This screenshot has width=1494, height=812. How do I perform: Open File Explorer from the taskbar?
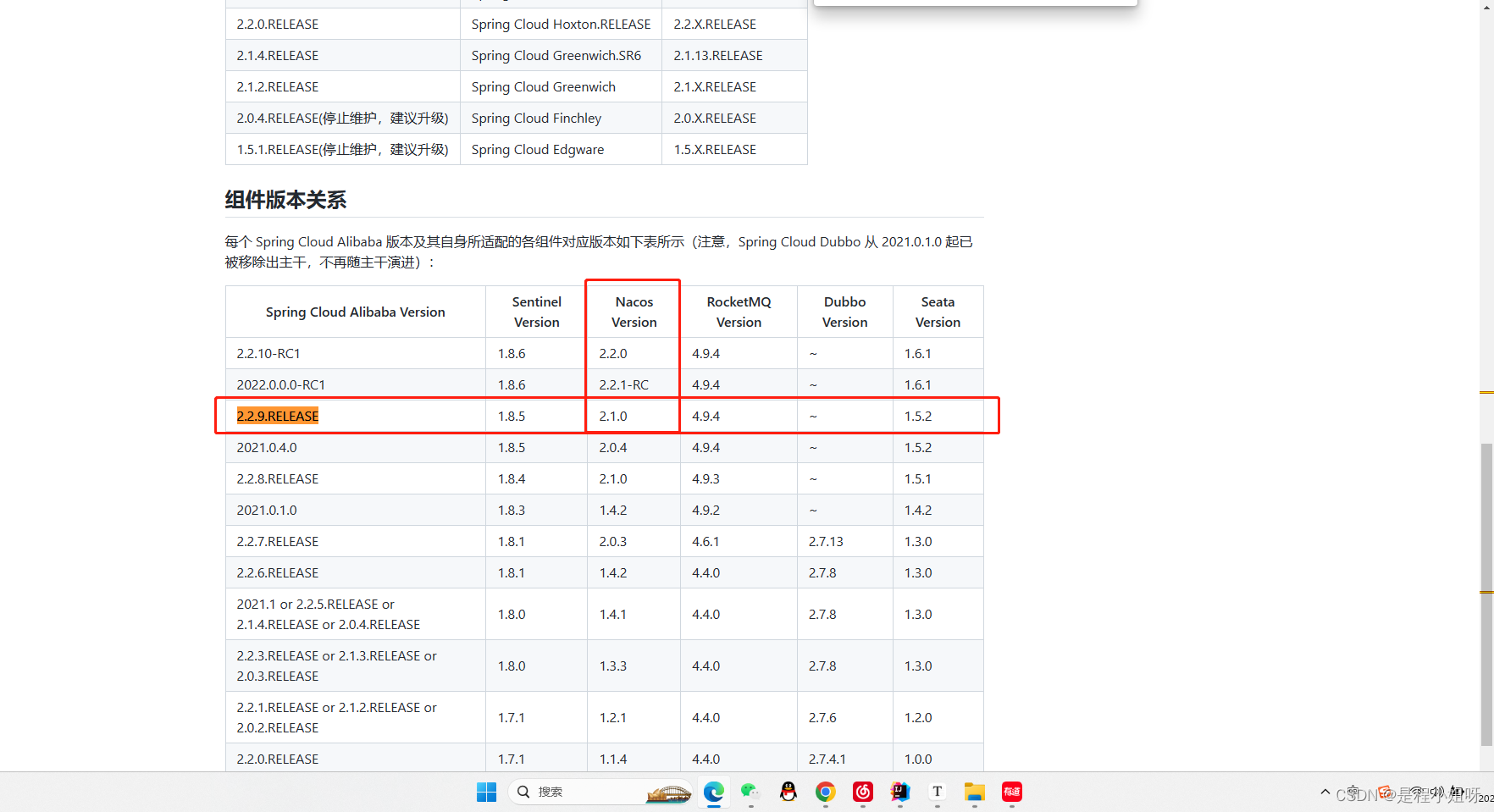(975, 792)
